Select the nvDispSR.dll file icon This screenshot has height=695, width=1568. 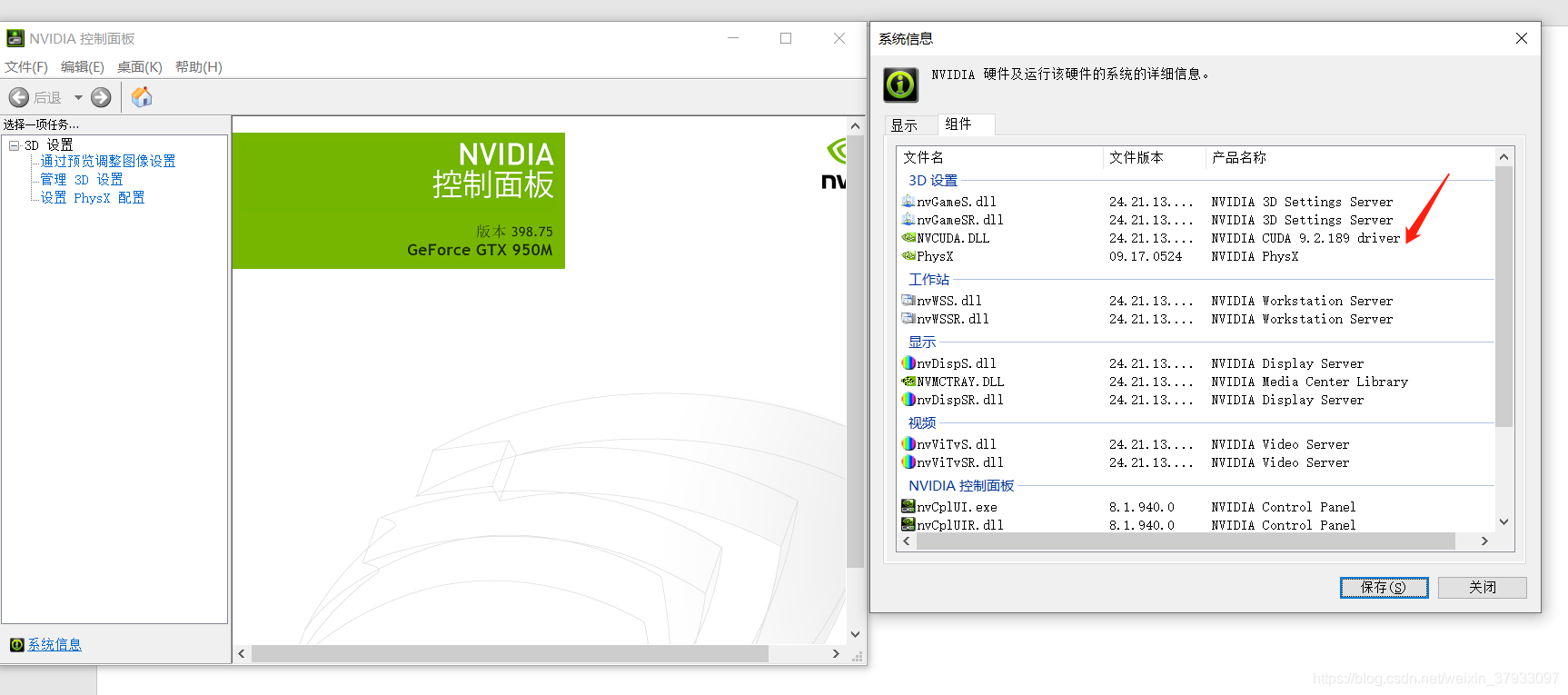(908, 399)
